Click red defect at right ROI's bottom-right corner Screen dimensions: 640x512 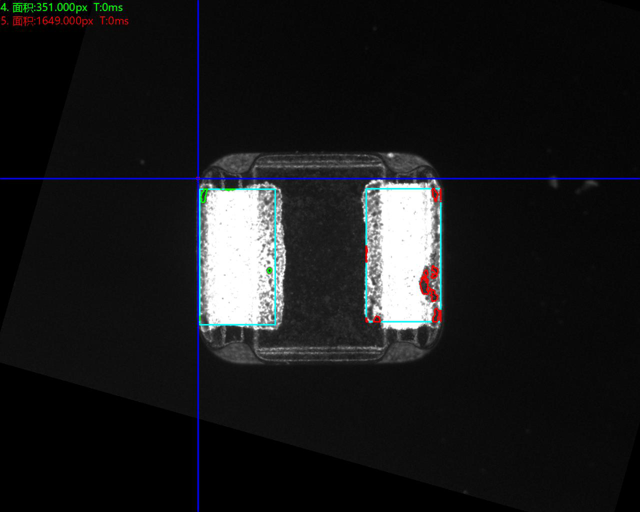(x=436, y=315)
